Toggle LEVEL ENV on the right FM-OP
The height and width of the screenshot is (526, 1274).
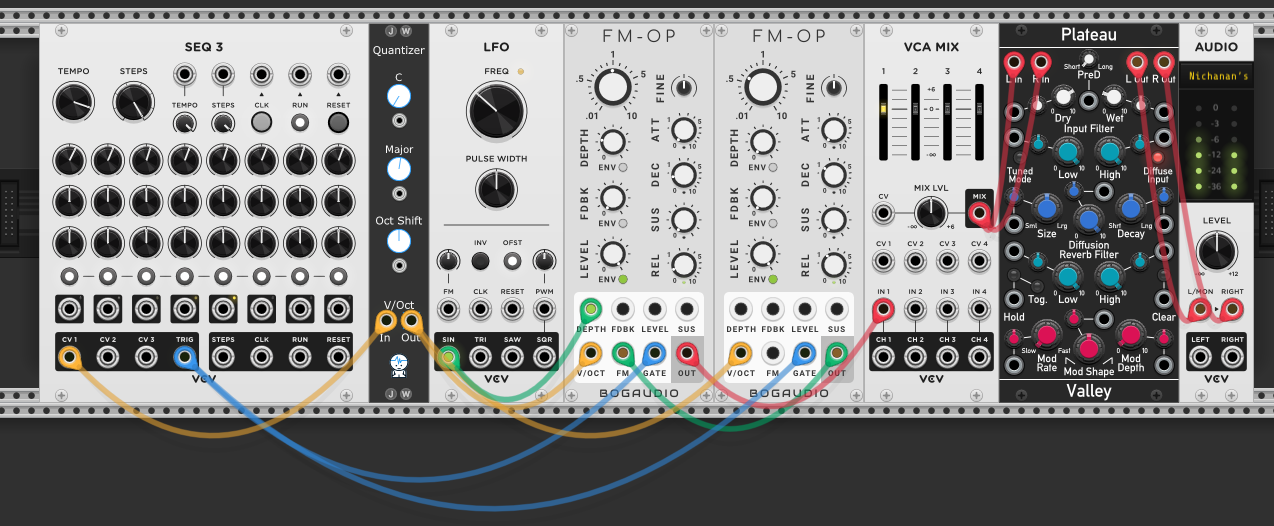[x=772, y=279]
